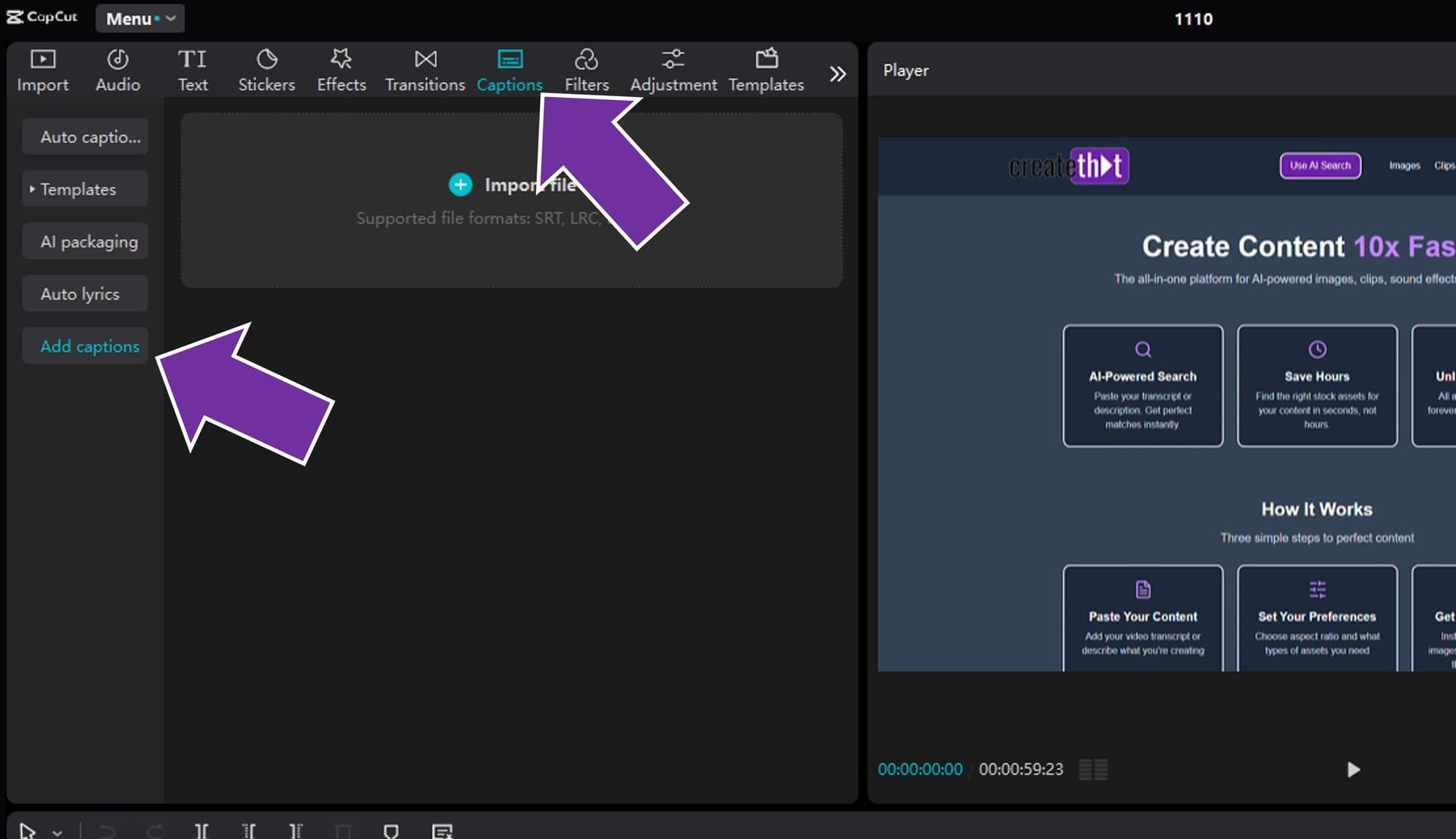Click Use AI Search in preview
The image size is (1456, 839).
point(1320,165)
